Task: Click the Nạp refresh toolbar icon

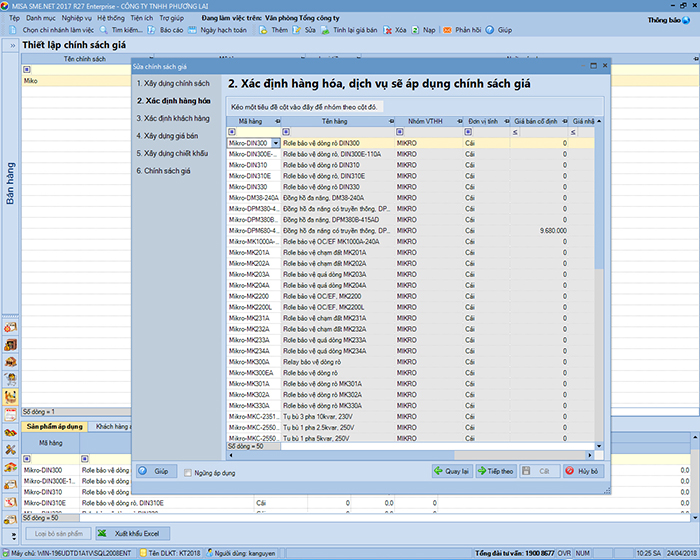Action: (x=415, y=30)
